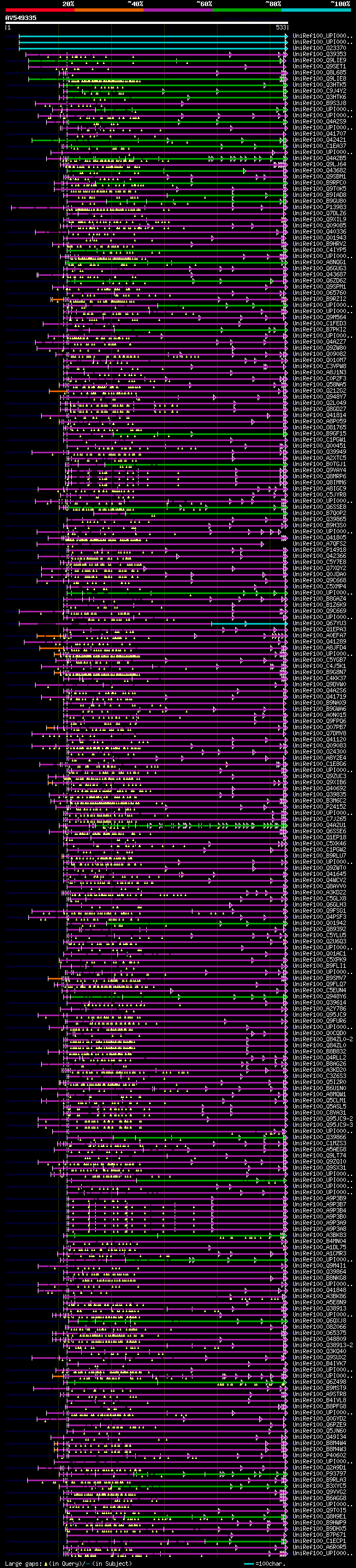The width and height of the screenshot is (356, 1568).
Task: Select the UniRef100_Q41707 label
Action: coord(319,134)
